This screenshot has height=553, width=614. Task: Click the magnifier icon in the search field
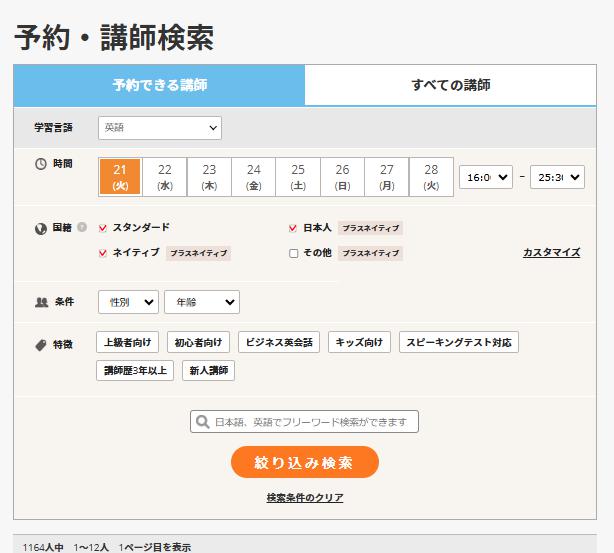pos(202,422)
